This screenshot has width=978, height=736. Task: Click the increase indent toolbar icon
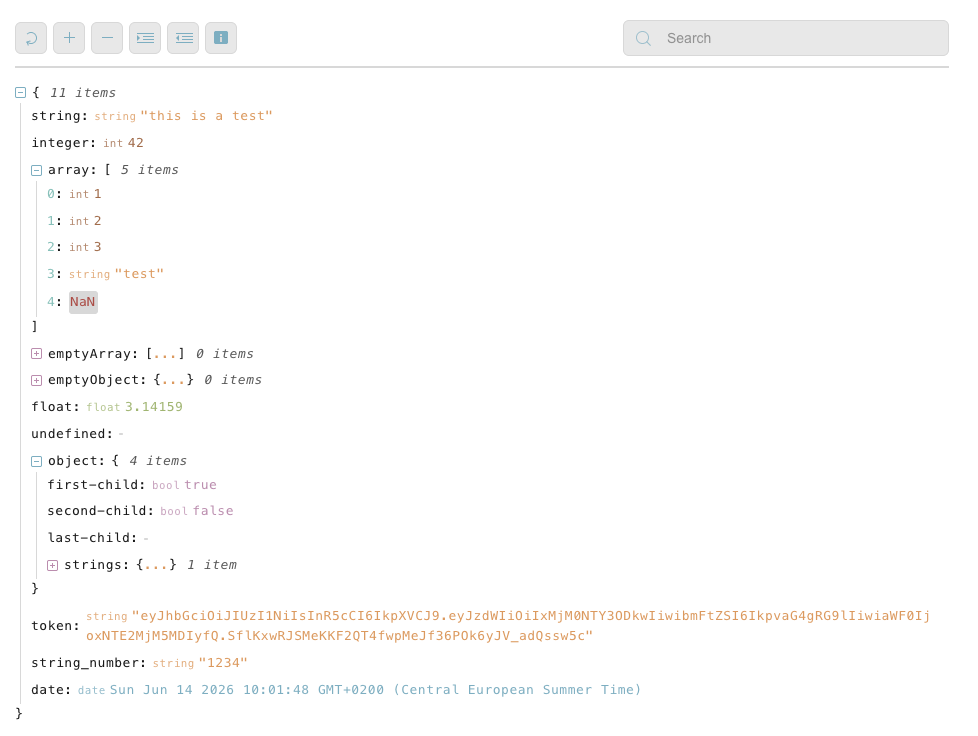tap(145, 38)
